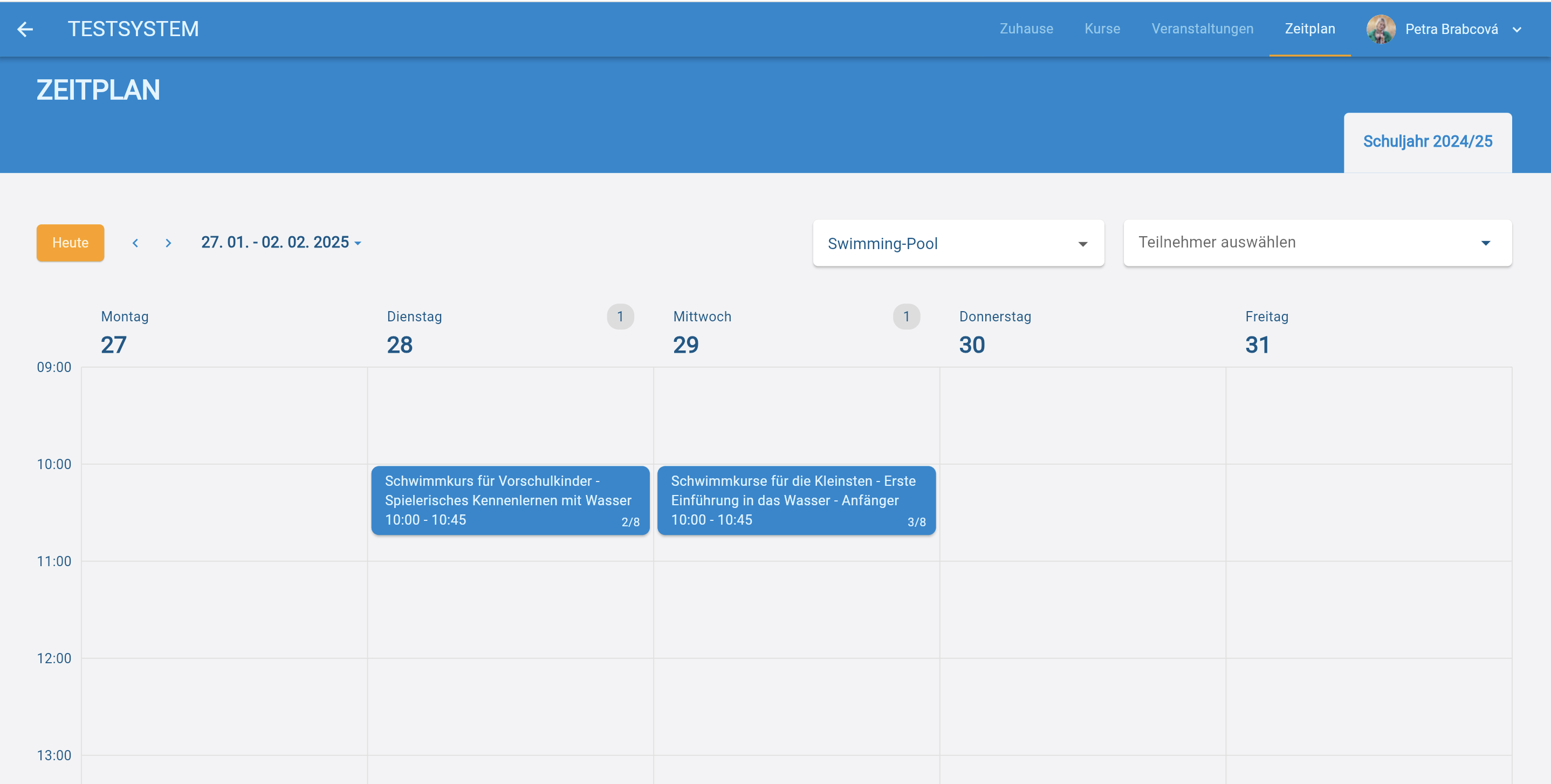Screen dimensions: 1551x784
Task: Click Tuesday's event count badge
Action: coord(620,317)
